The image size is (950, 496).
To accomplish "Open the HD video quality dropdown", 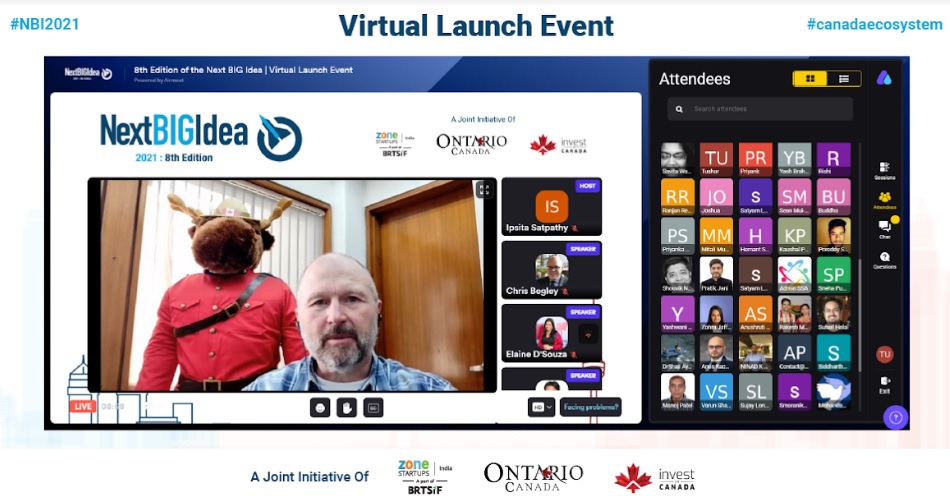I will [x=541, y=407].
